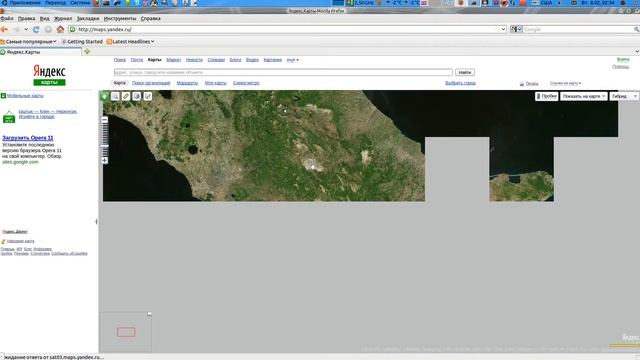Click the browser URL address bar

(x=287, y=29)
